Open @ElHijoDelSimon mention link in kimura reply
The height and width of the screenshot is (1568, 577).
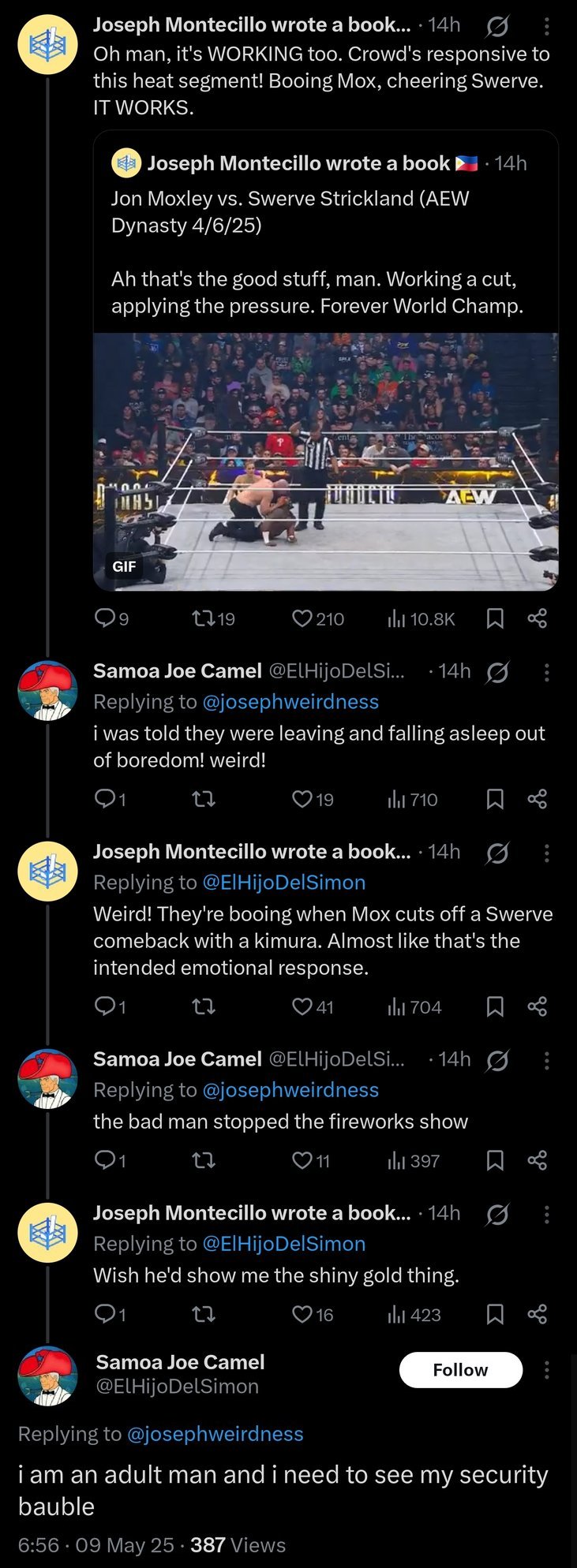[x=284, y=883]
